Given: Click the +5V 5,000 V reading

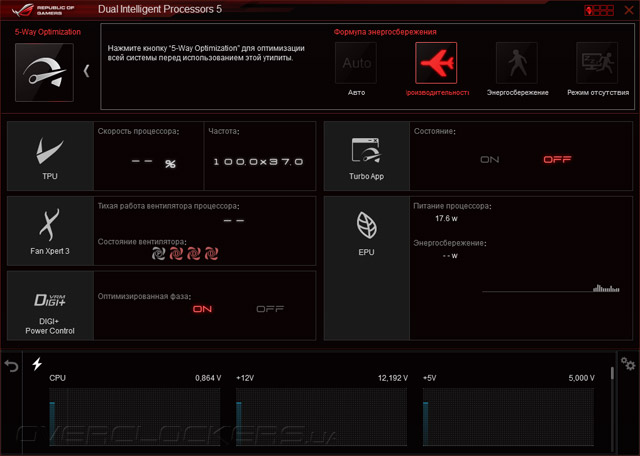Looking at the screenshot, I should pos(581,378).
